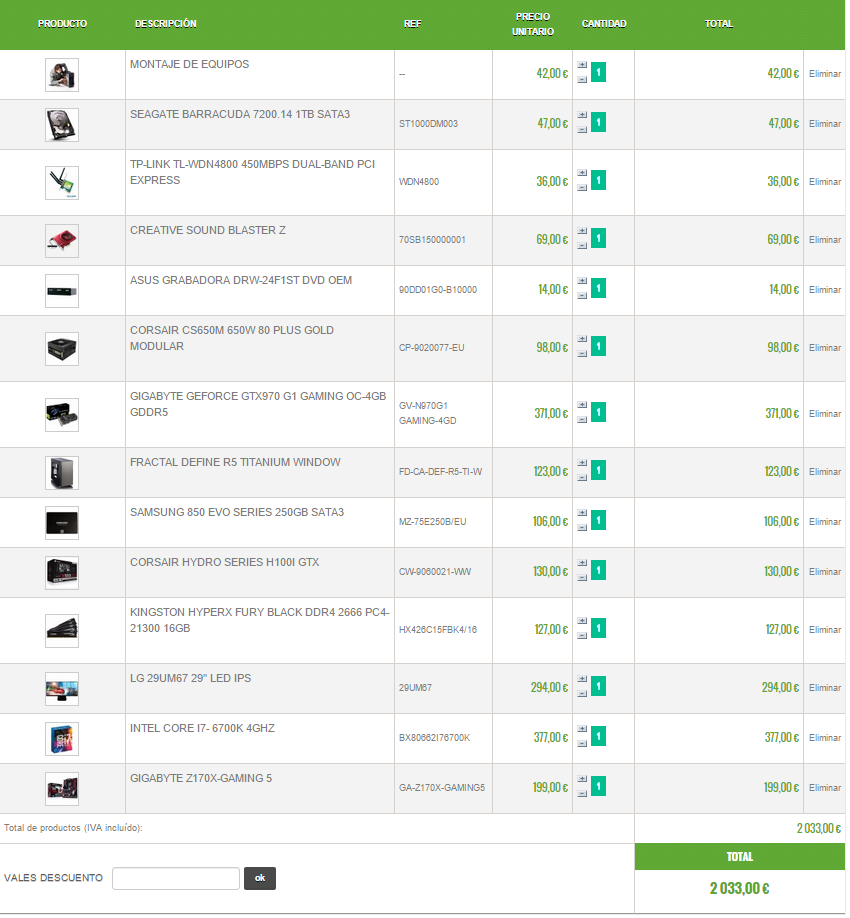Add one more Fractal Define R5 case

582,463
